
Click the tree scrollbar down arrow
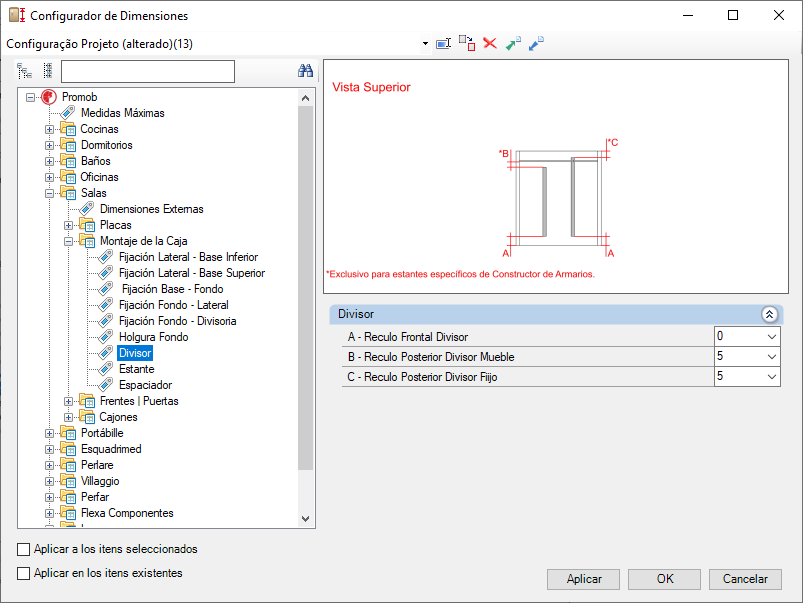305,518
